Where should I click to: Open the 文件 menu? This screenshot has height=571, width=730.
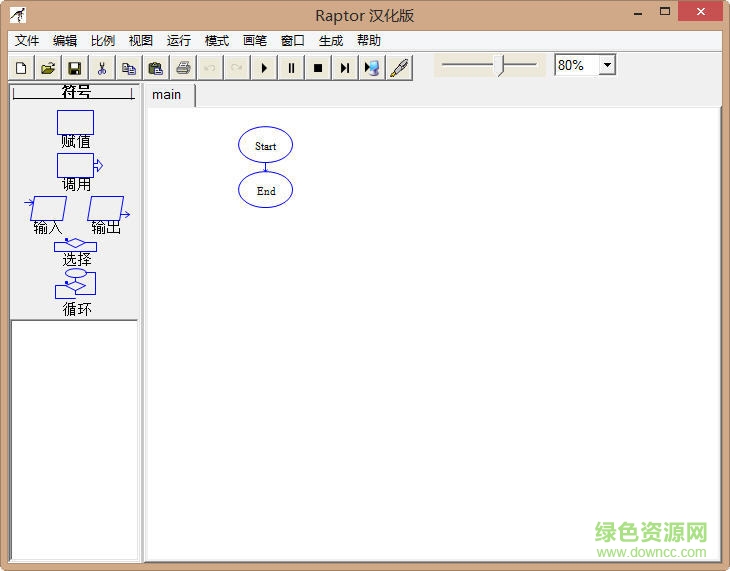27,41
